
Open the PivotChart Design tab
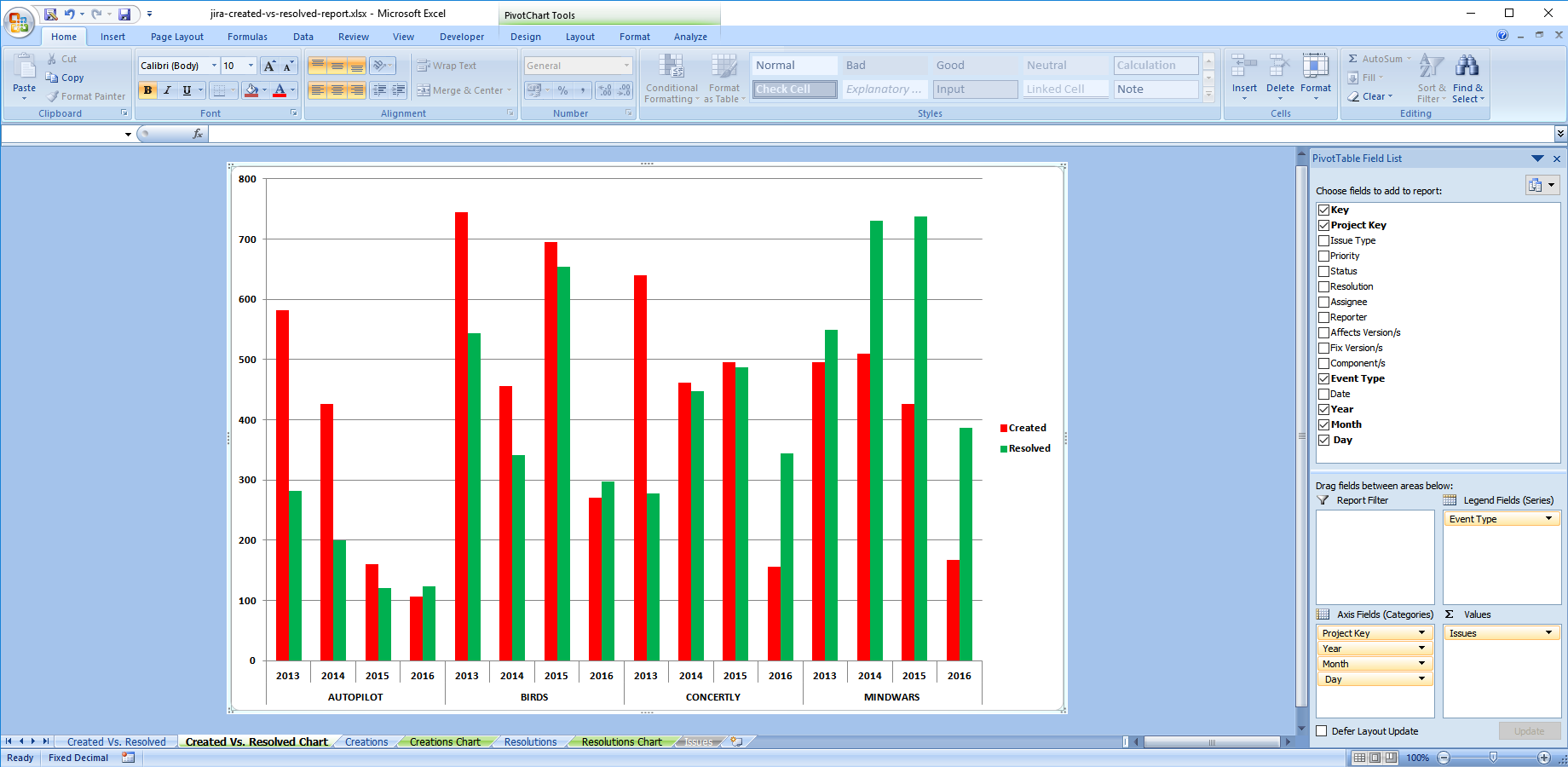(525, 37)
